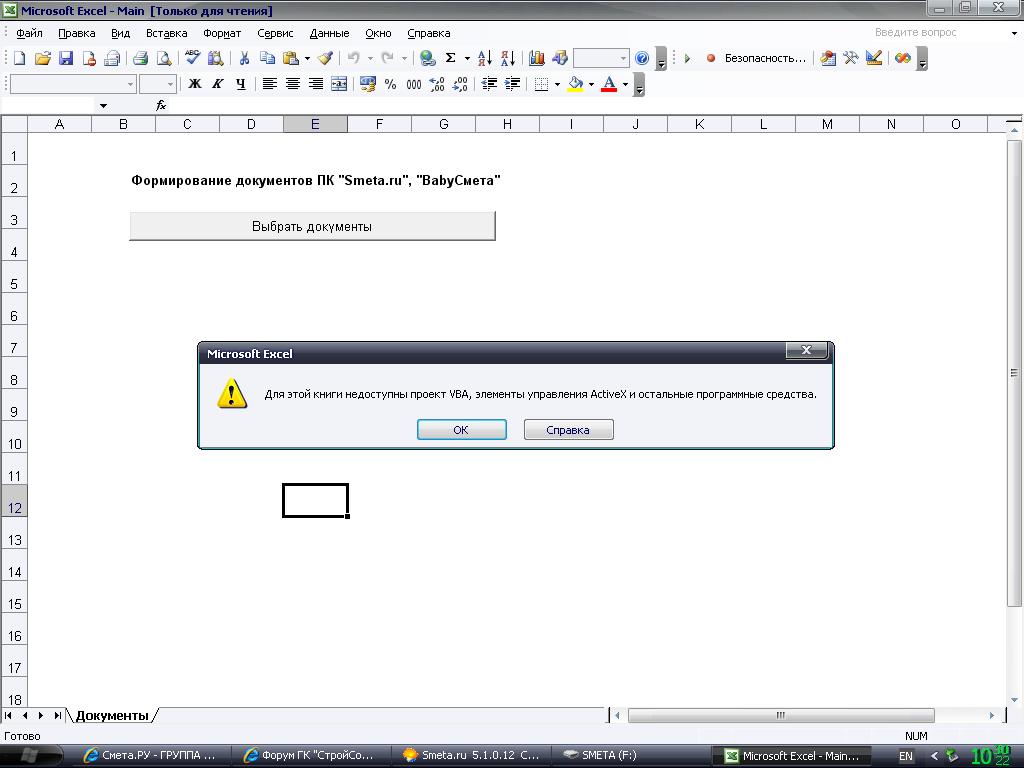Click the horizontal scrollbar thumb

(x=781, y=715)
